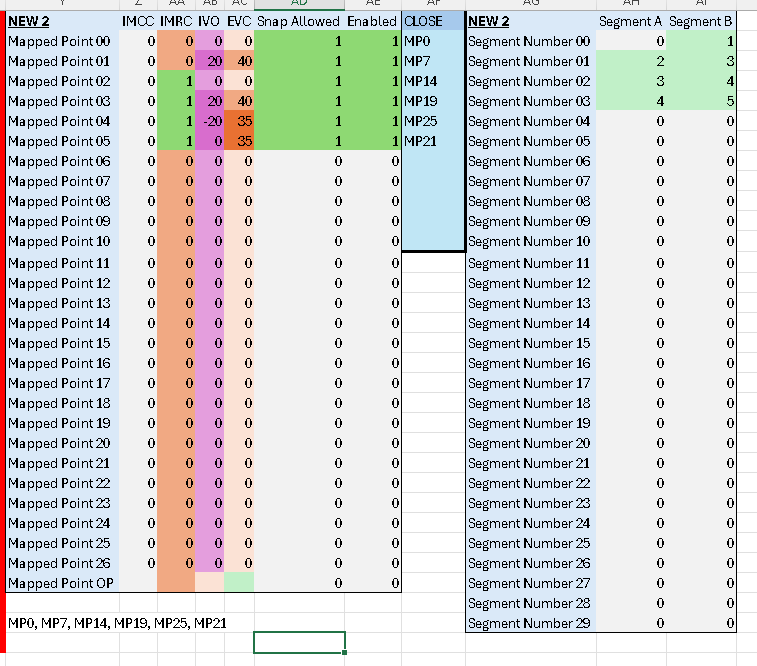
Task: Select the 'Segment Number 00' label
Action: (x=531, y=42)
